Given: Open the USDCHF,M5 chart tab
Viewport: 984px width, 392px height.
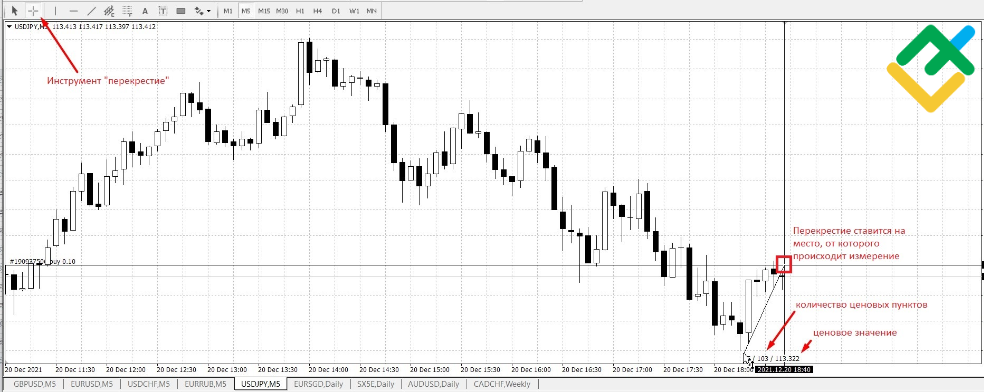Looking at the screenshot, I should tap(149, 384).
